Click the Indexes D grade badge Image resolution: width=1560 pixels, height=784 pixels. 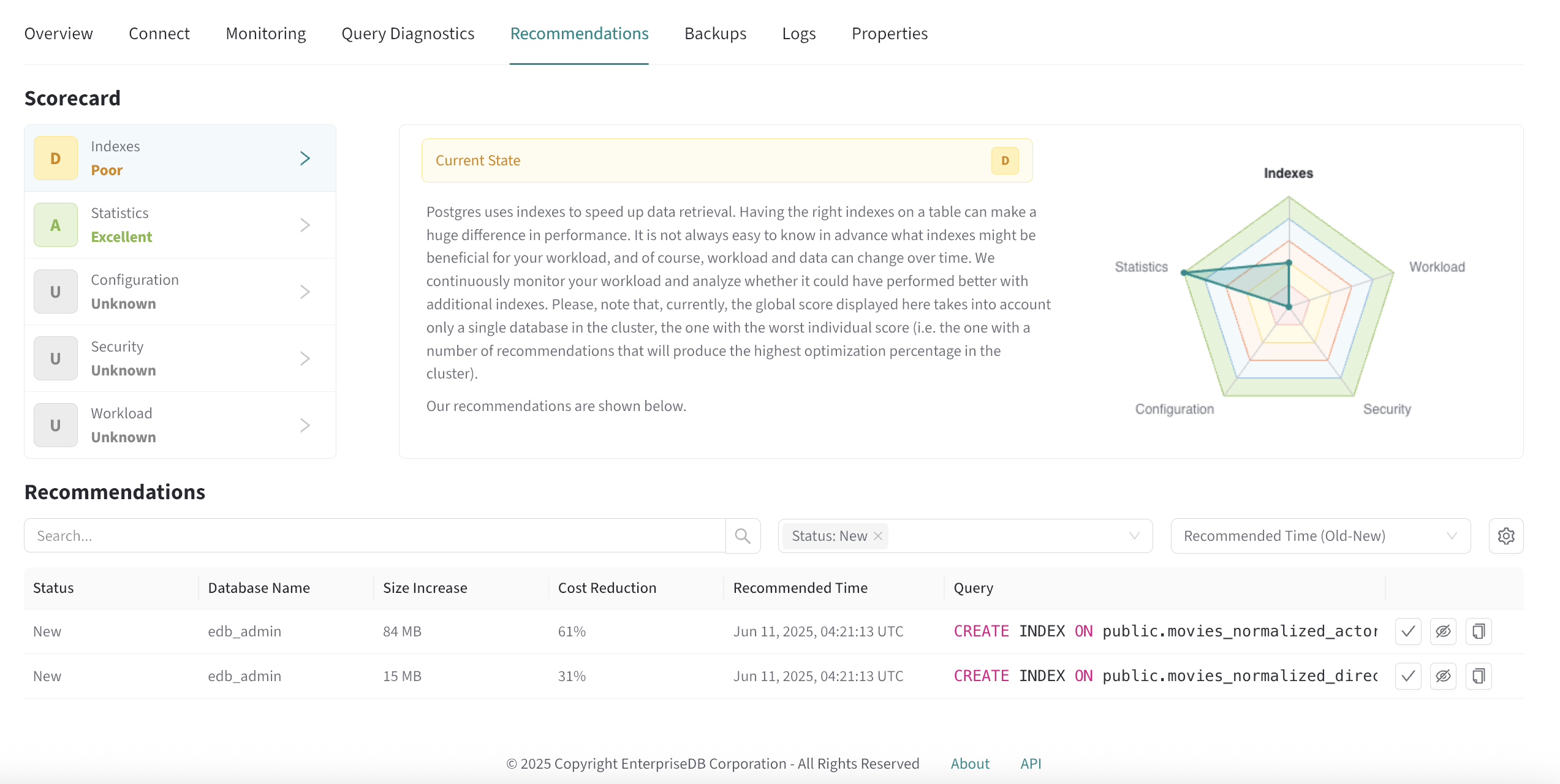(x=56, y=158)
